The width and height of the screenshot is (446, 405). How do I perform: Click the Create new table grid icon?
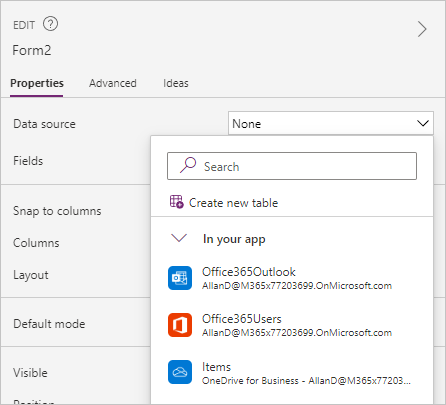click(x=177, y=202)
